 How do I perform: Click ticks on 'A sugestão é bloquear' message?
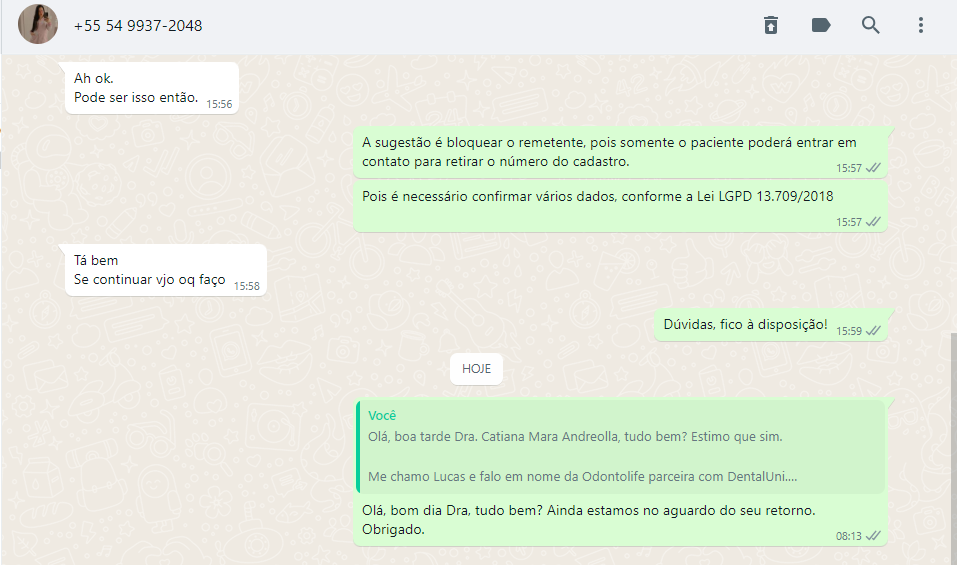pos(873,168)
